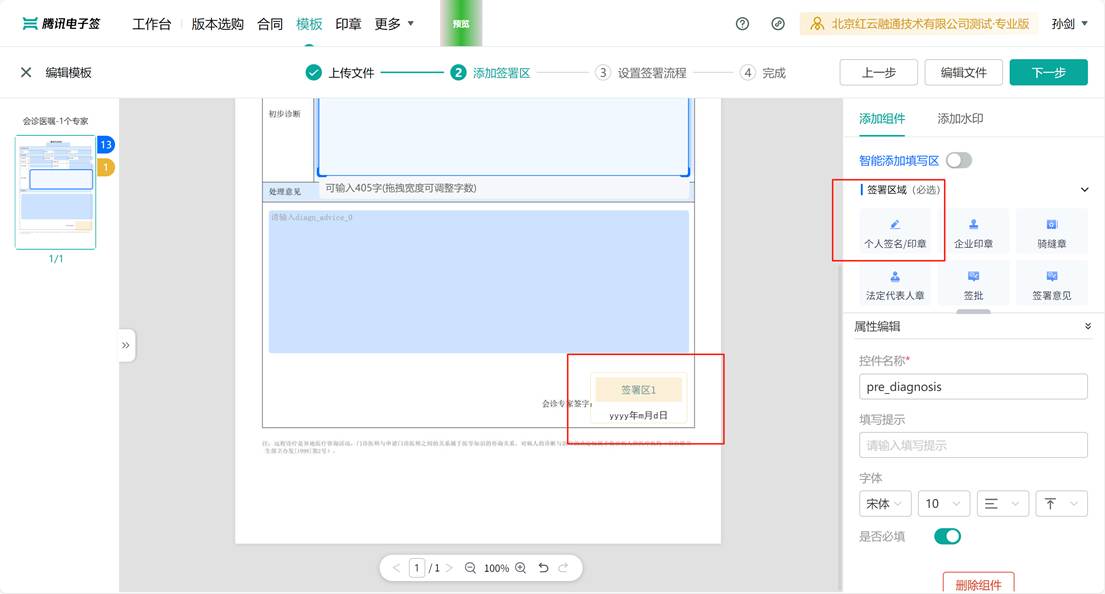
Task: Add 法定代表人章 component
Action: click(x=895, y=284)
